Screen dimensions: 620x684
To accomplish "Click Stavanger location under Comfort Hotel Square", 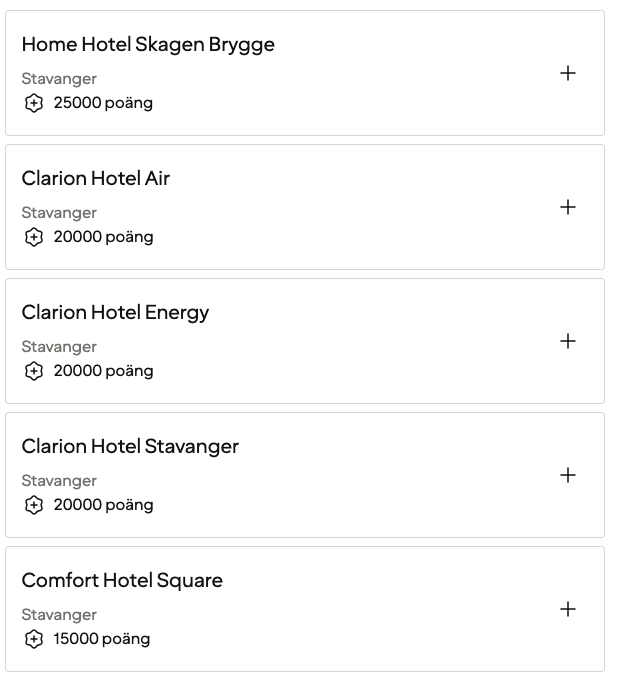I will point(59,615).
